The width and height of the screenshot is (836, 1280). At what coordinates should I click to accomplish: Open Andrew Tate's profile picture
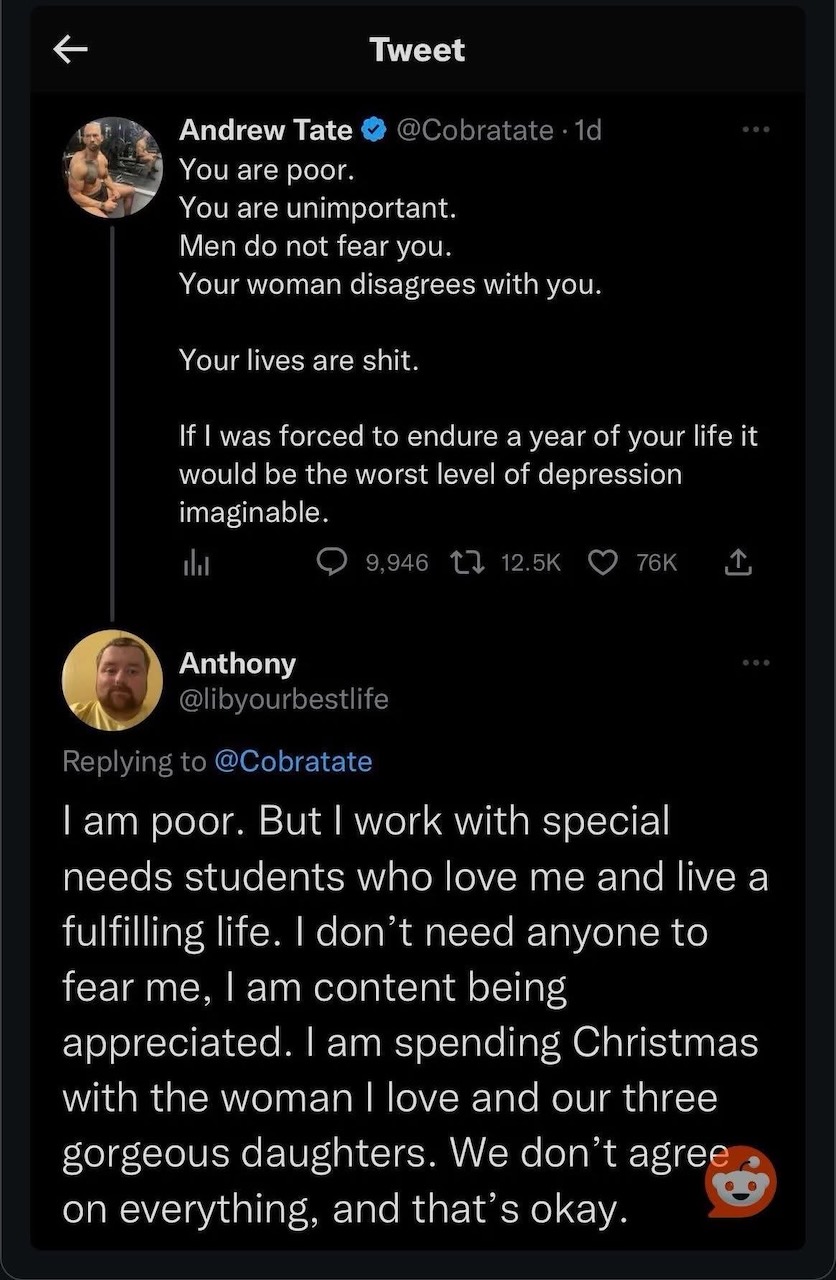click(x=112, y=168)
